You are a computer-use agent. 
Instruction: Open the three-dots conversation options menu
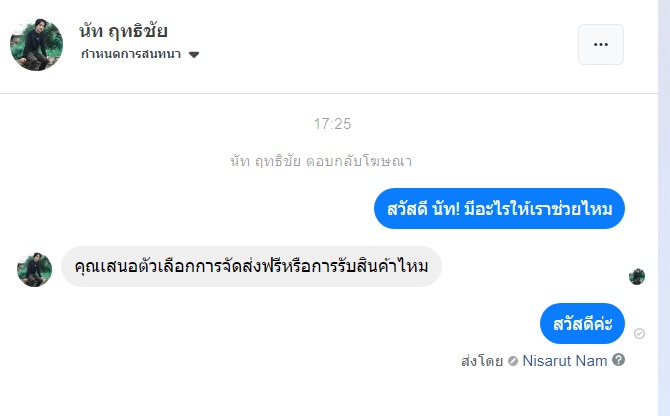coord(600,44)
